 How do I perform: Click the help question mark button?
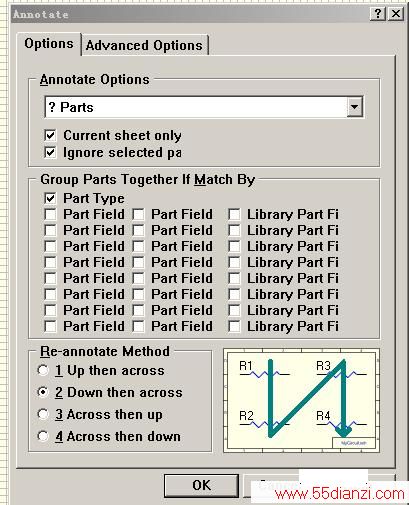pyautogui.click(x=378, y=14)
